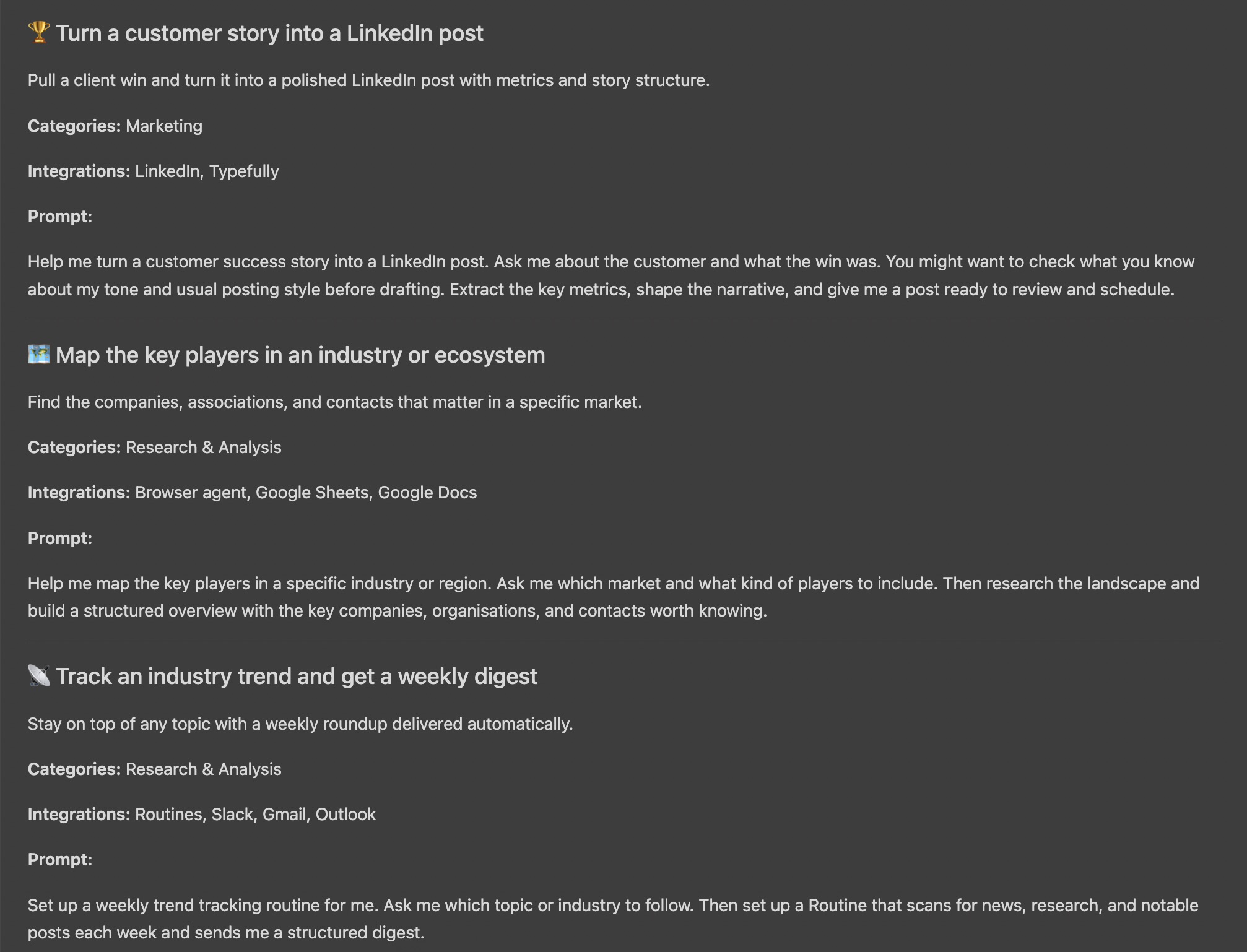Click the 'Find the companies, associations' description

click(334, 402)
